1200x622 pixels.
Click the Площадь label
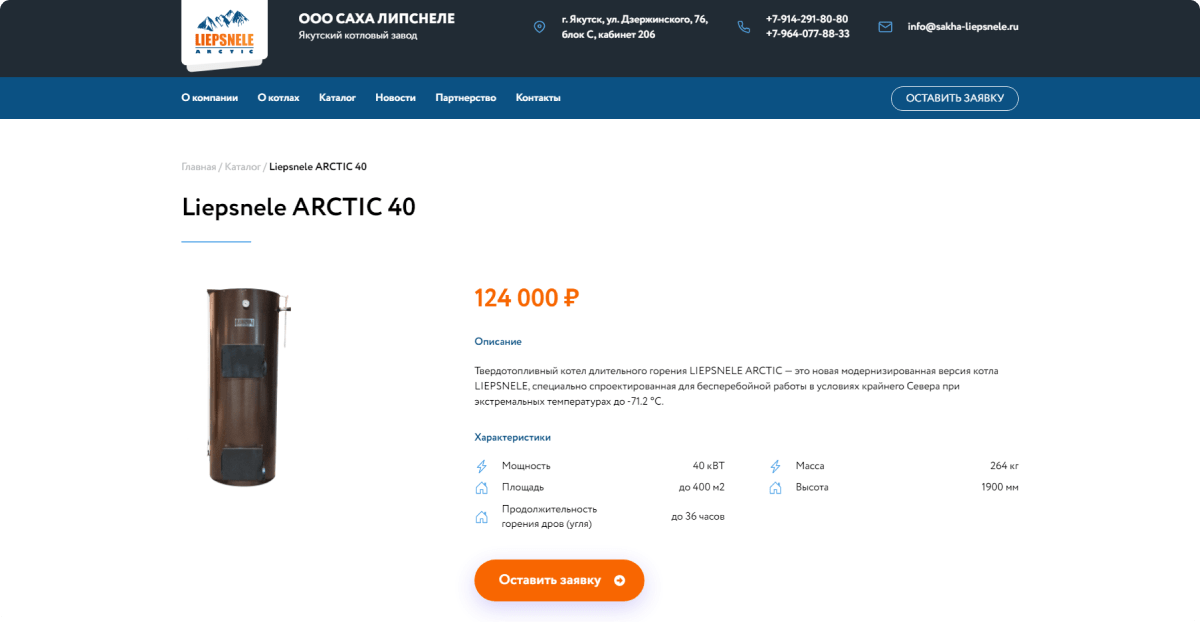(523, 488)
